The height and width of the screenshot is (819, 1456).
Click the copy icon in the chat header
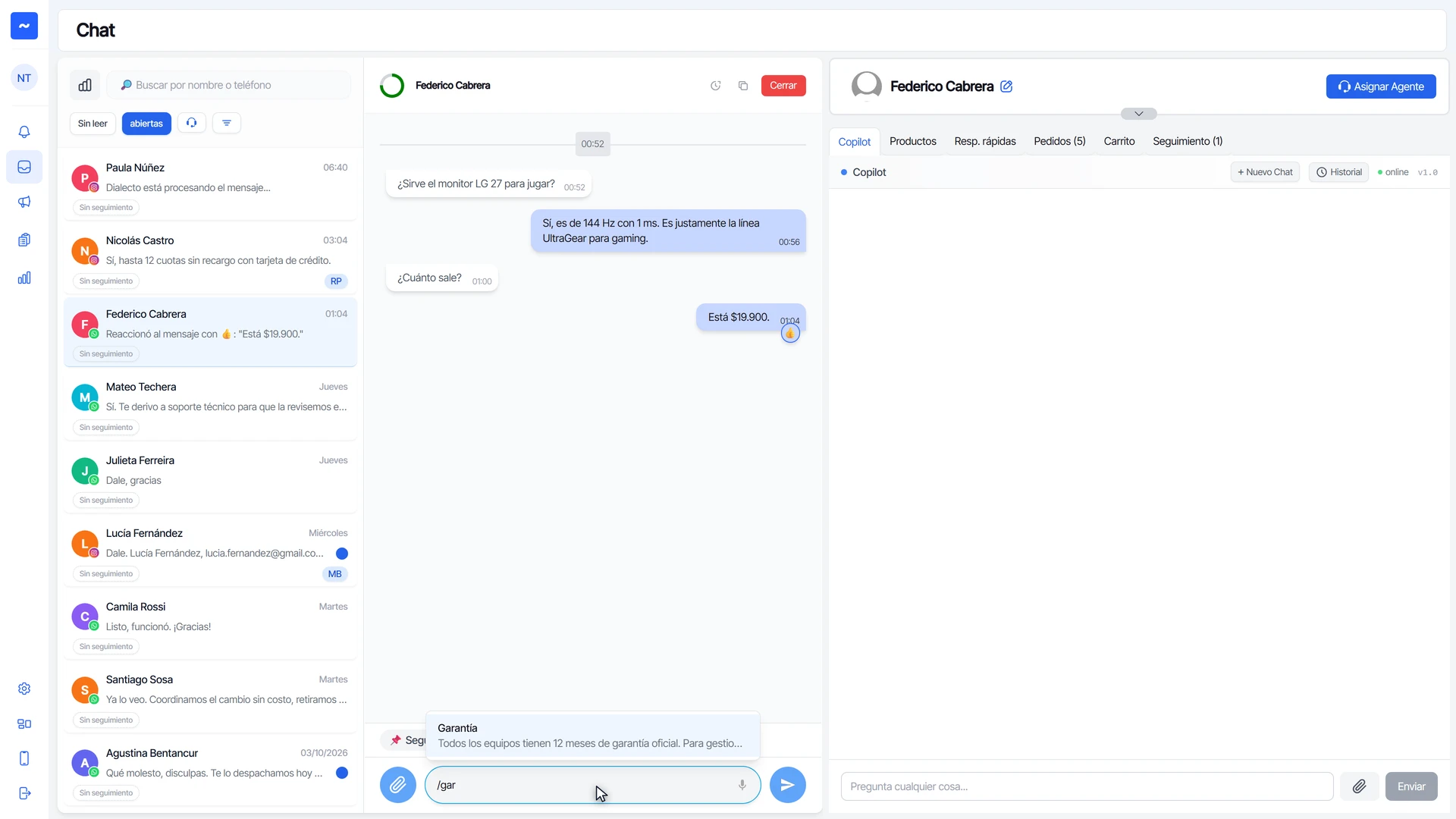743,86
